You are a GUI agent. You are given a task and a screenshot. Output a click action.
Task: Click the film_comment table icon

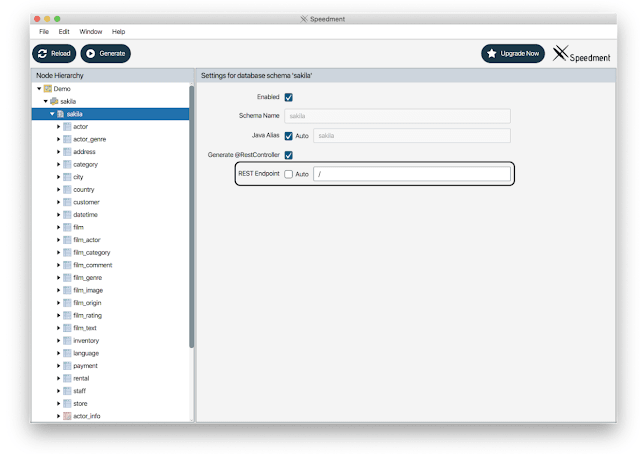point(67,265)
